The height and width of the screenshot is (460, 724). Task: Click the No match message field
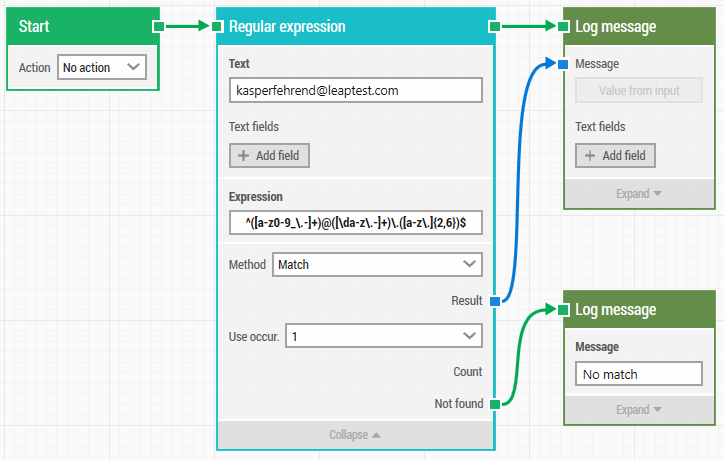639,374
